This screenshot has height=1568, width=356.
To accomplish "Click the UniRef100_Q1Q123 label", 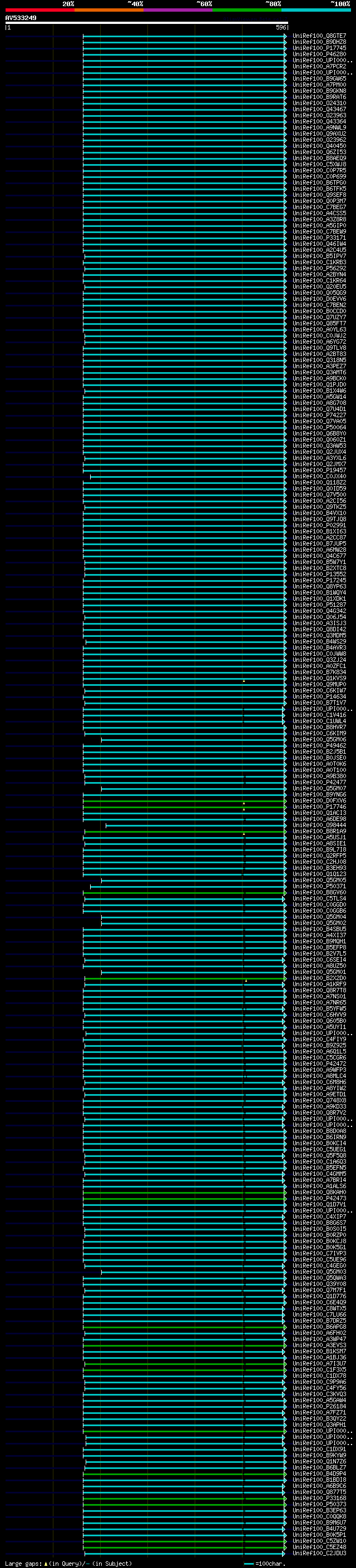I will tap(319, 874).
